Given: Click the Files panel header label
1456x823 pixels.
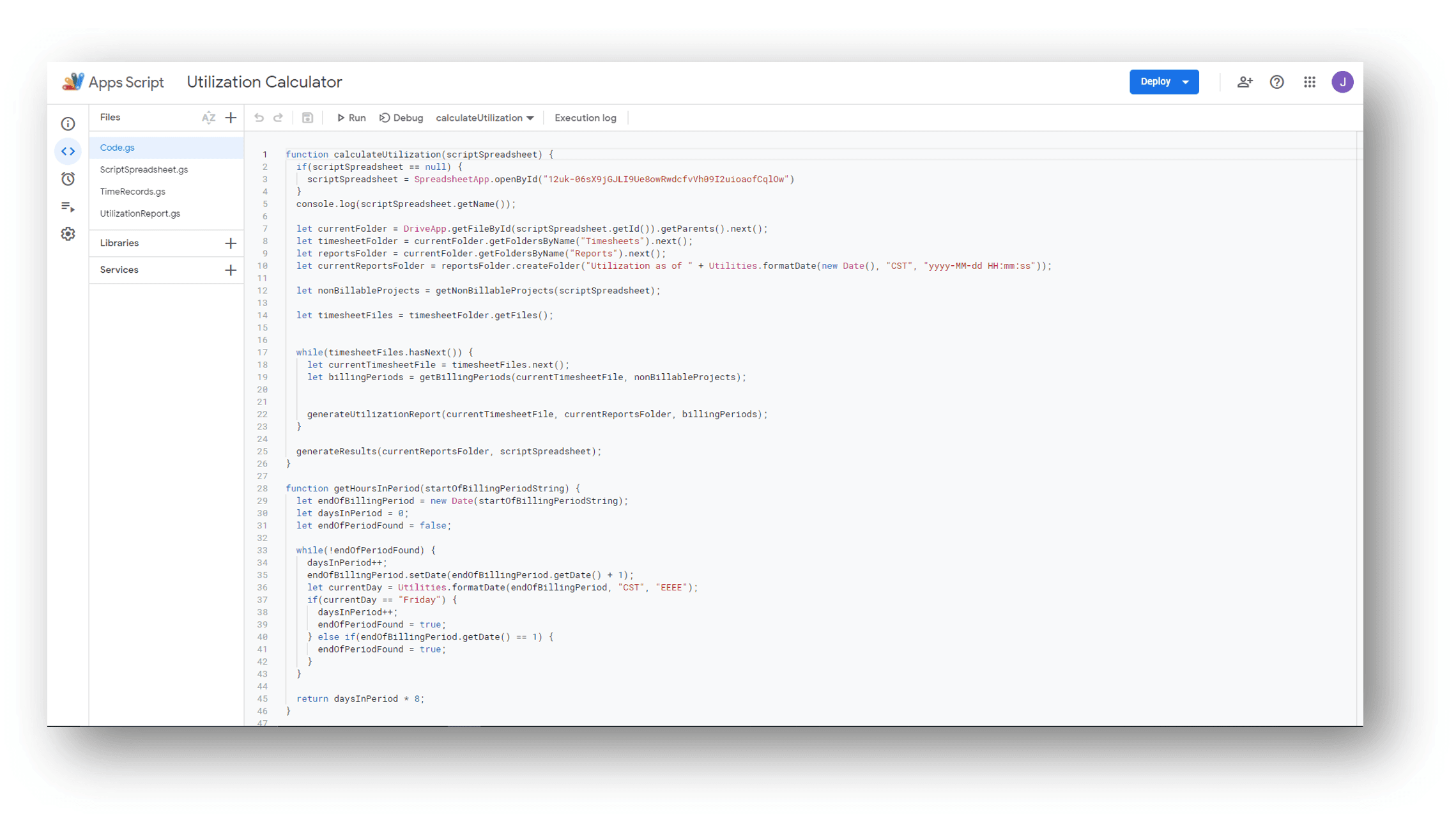Looking at the screenshot, I should point(110,118).
